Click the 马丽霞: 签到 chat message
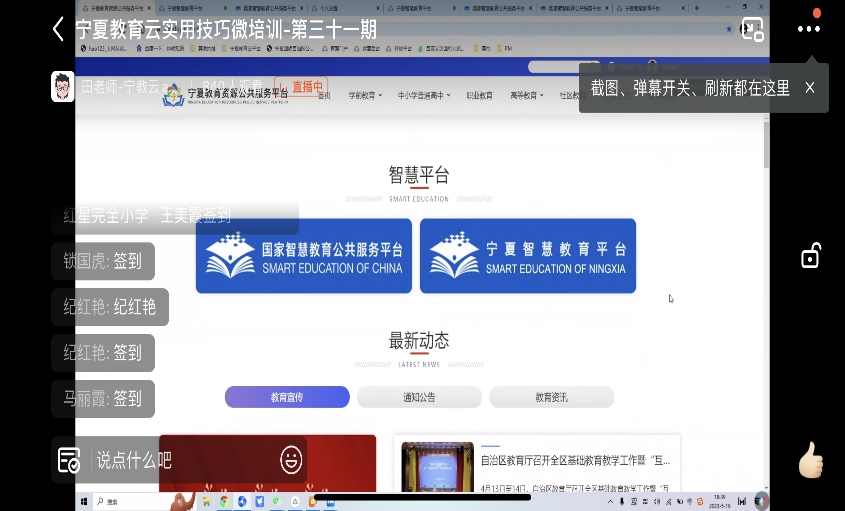Viewport: 845px width, 511px height. 103,398
